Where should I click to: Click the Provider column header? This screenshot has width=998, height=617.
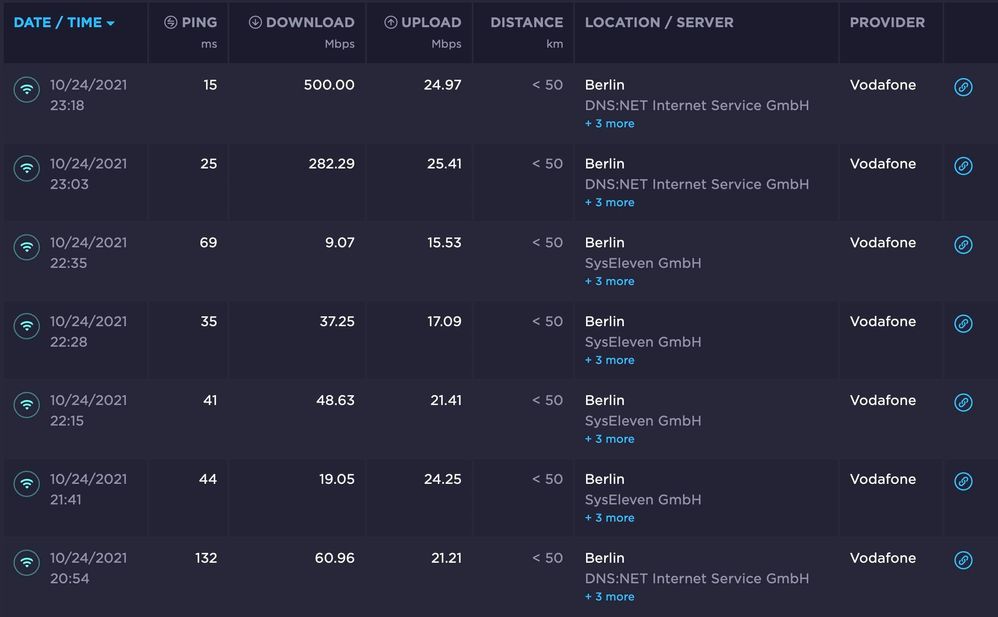click(887, 22)
